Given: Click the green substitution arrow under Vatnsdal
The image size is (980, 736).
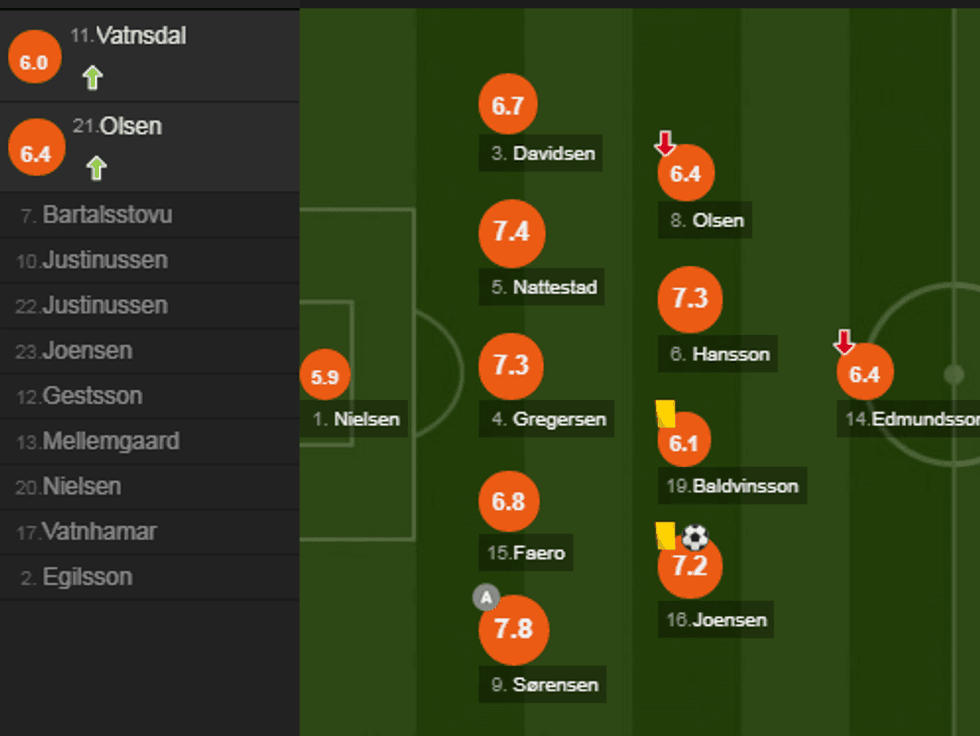Looking at the screenshot, I should (93, 77).
